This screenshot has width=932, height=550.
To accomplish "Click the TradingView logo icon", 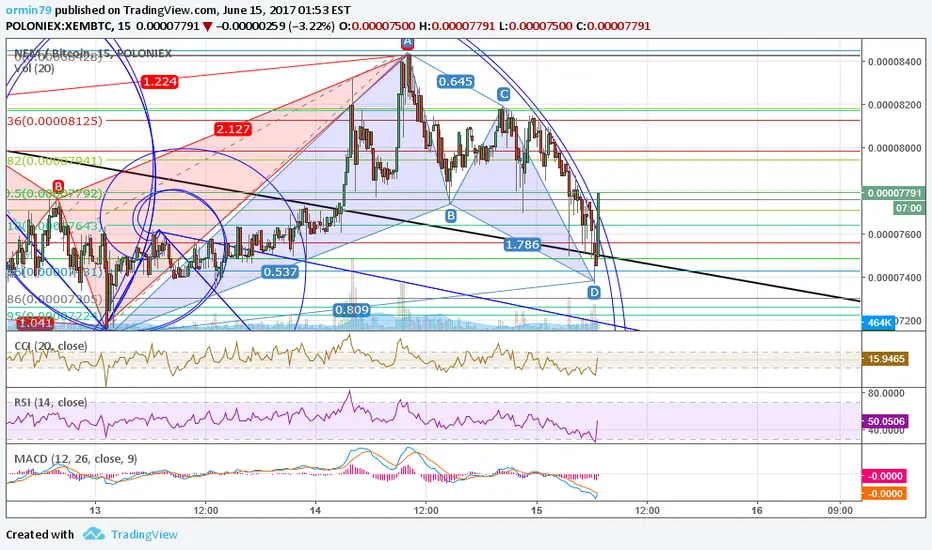I will [94, 534].
